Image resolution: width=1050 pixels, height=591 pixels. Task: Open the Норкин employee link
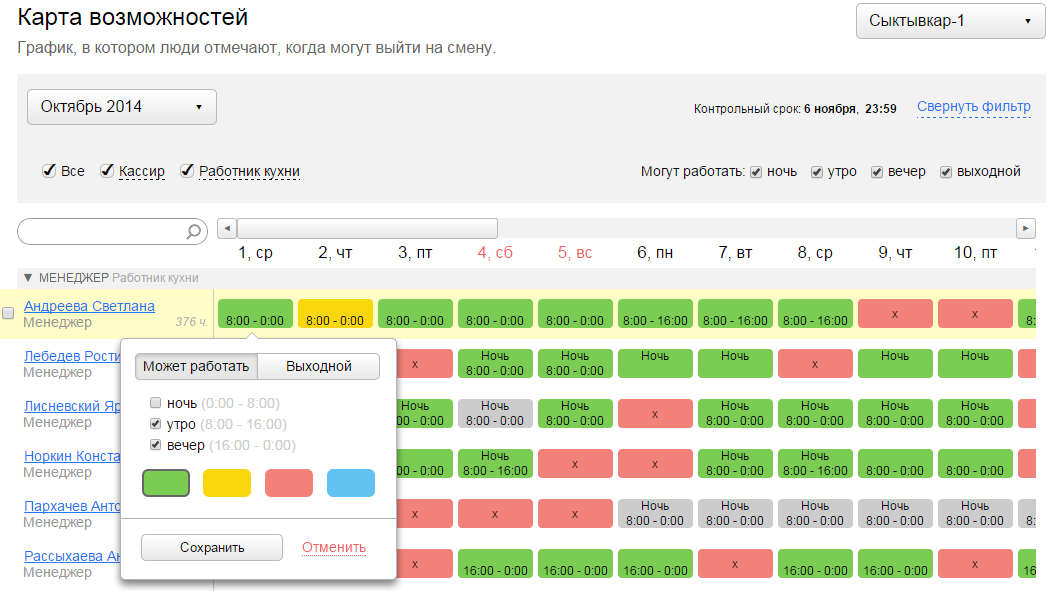click(72, 456)
